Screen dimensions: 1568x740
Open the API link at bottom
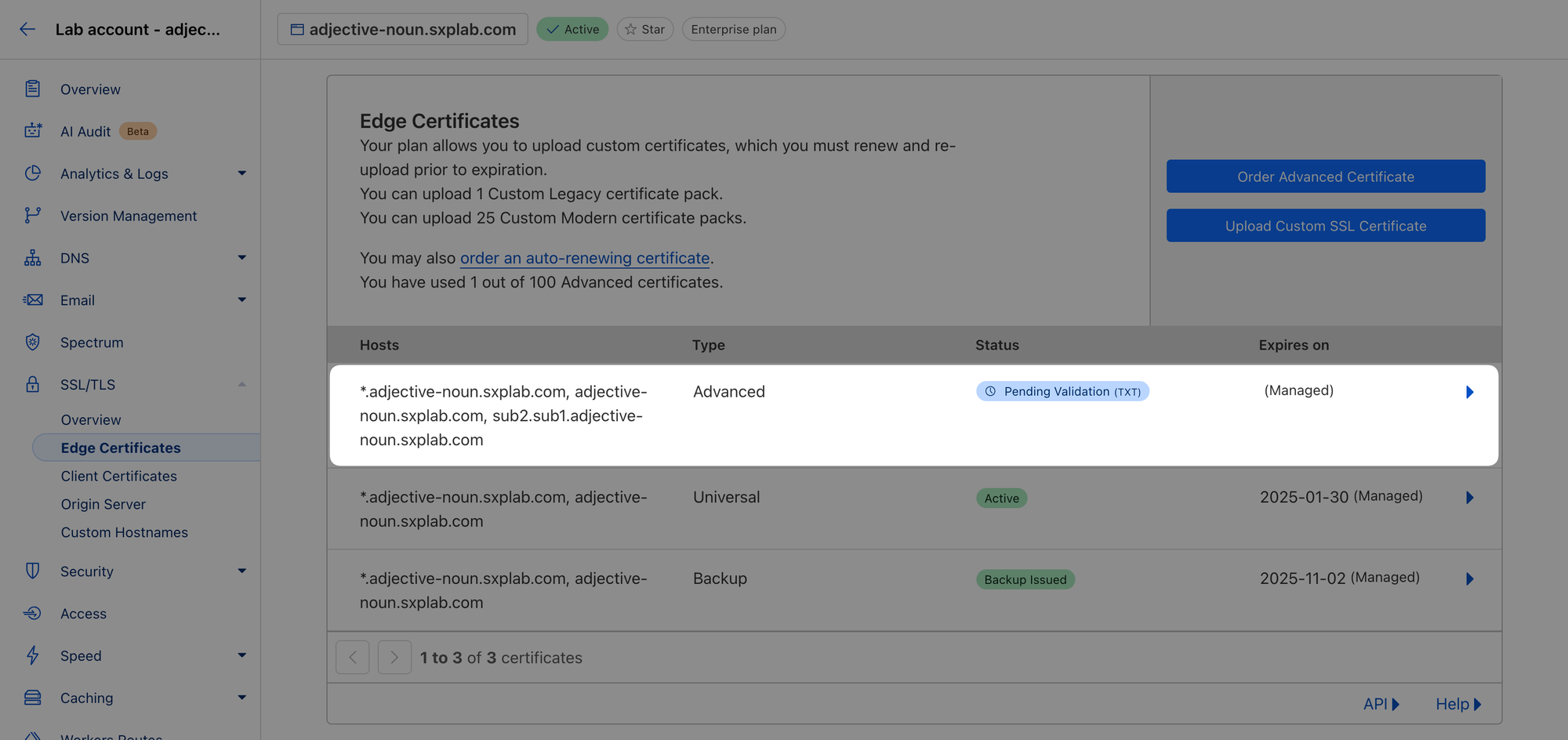coord(1381,704)
